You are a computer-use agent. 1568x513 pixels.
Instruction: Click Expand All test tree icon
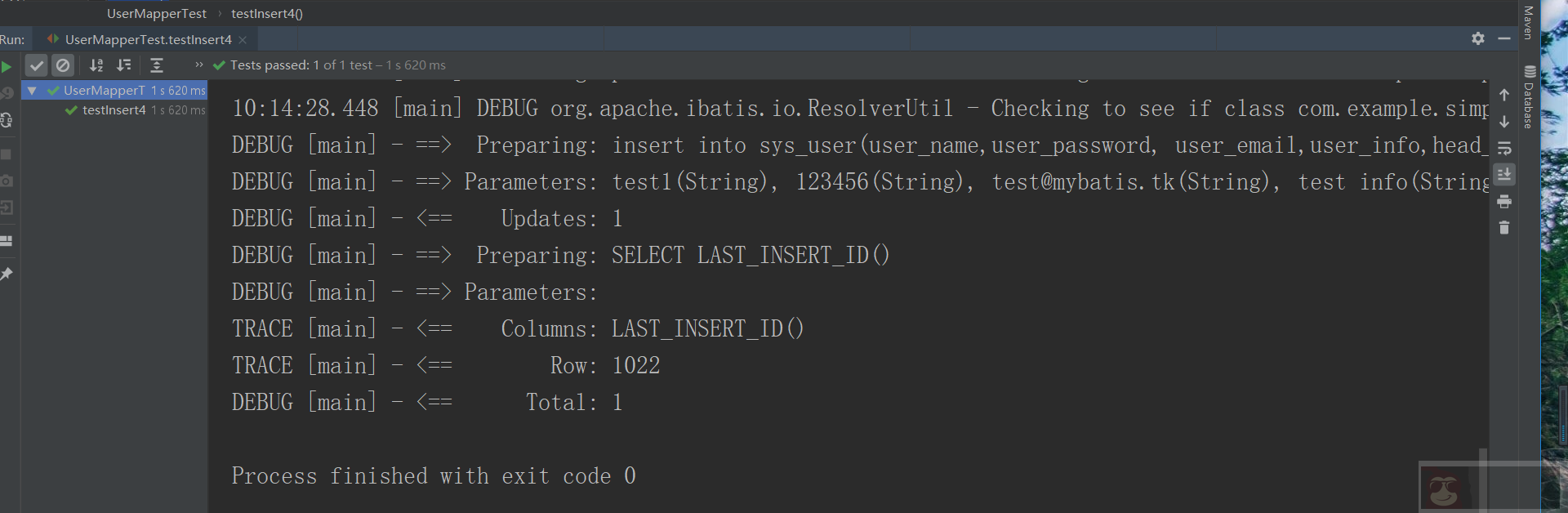pyautogui.click(x=157, y=65)
